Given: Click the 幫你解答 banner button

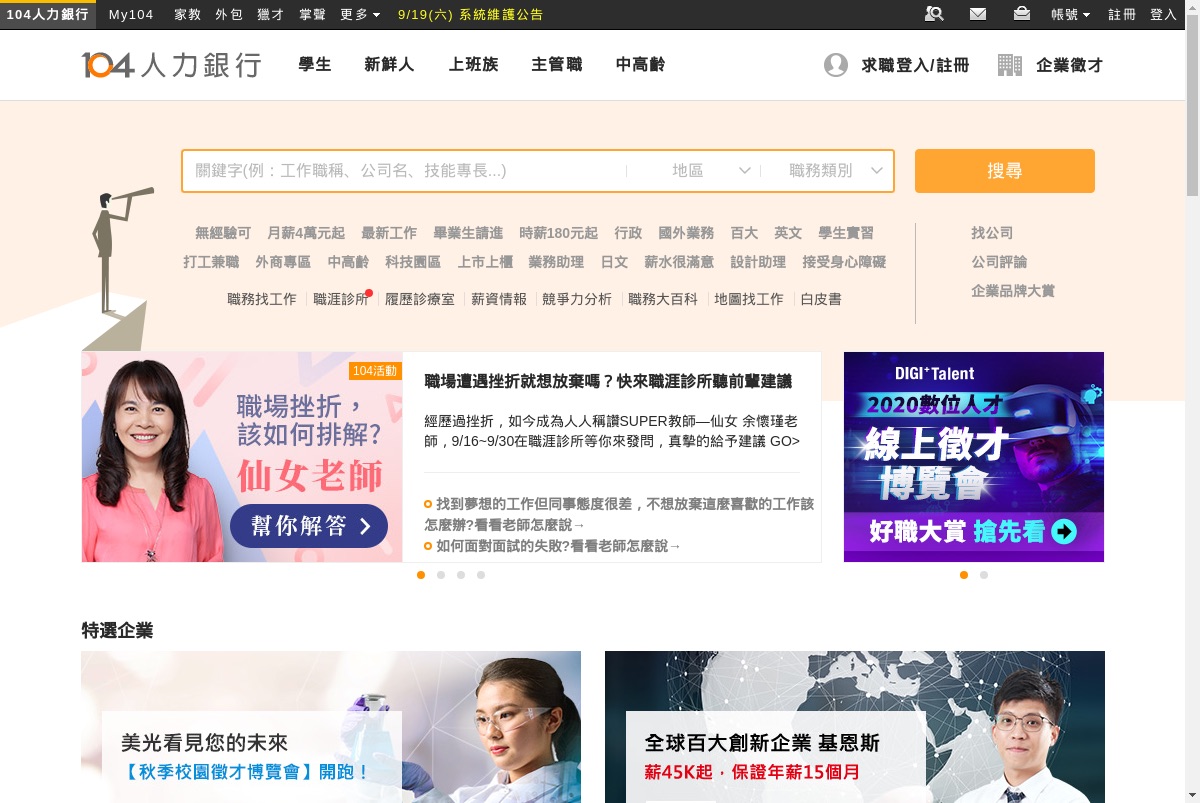Looking at the screenshot, I should [309, 526].
